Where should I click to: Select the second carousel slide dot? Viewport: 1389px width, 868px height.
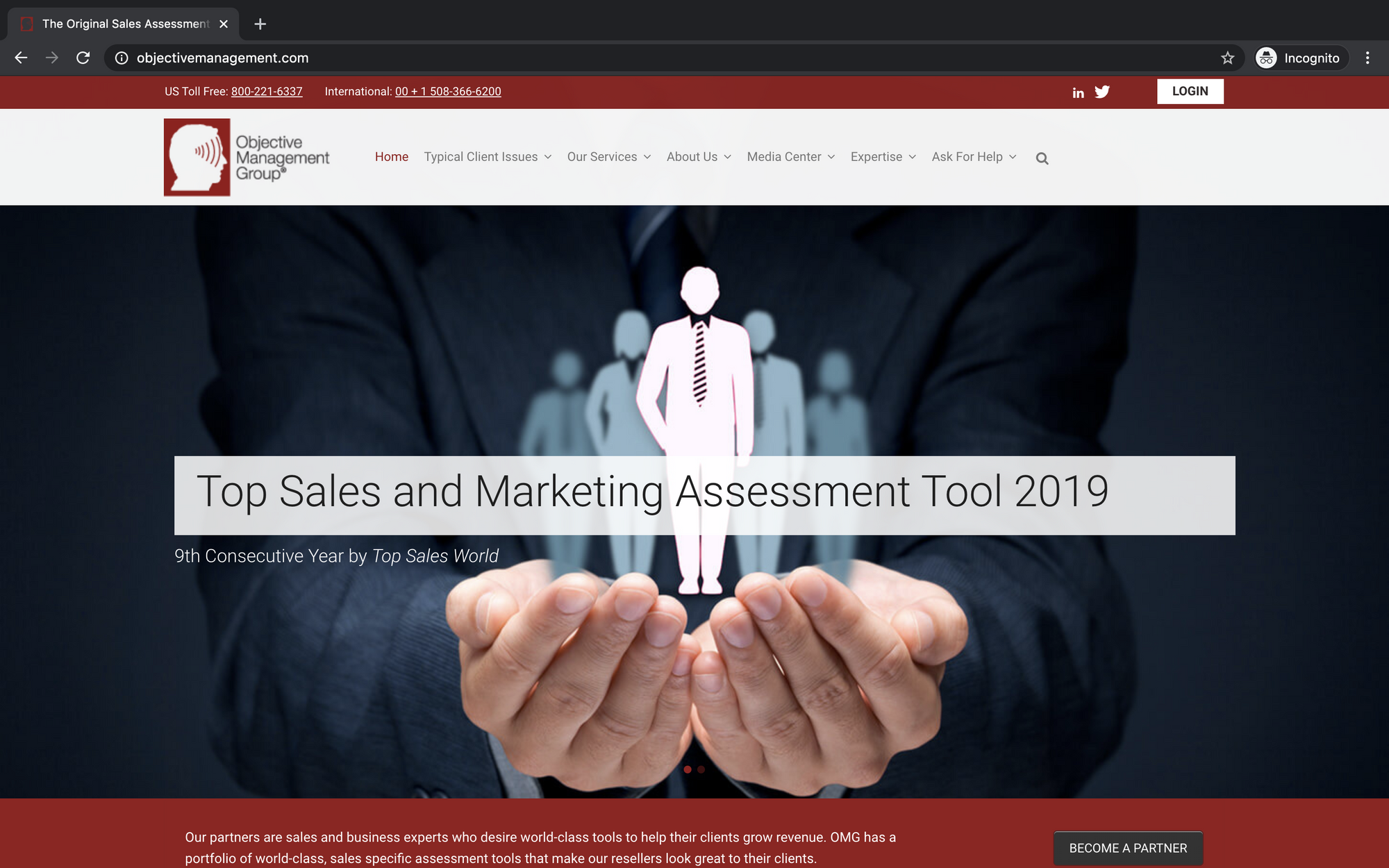click(x=701, y=769)
